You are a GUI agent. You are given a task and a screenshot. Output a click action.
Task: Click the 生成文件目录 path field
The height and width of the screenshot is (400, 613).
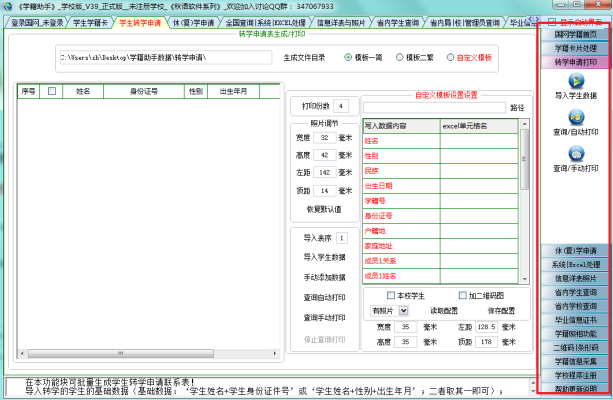[x=165, y=58]
